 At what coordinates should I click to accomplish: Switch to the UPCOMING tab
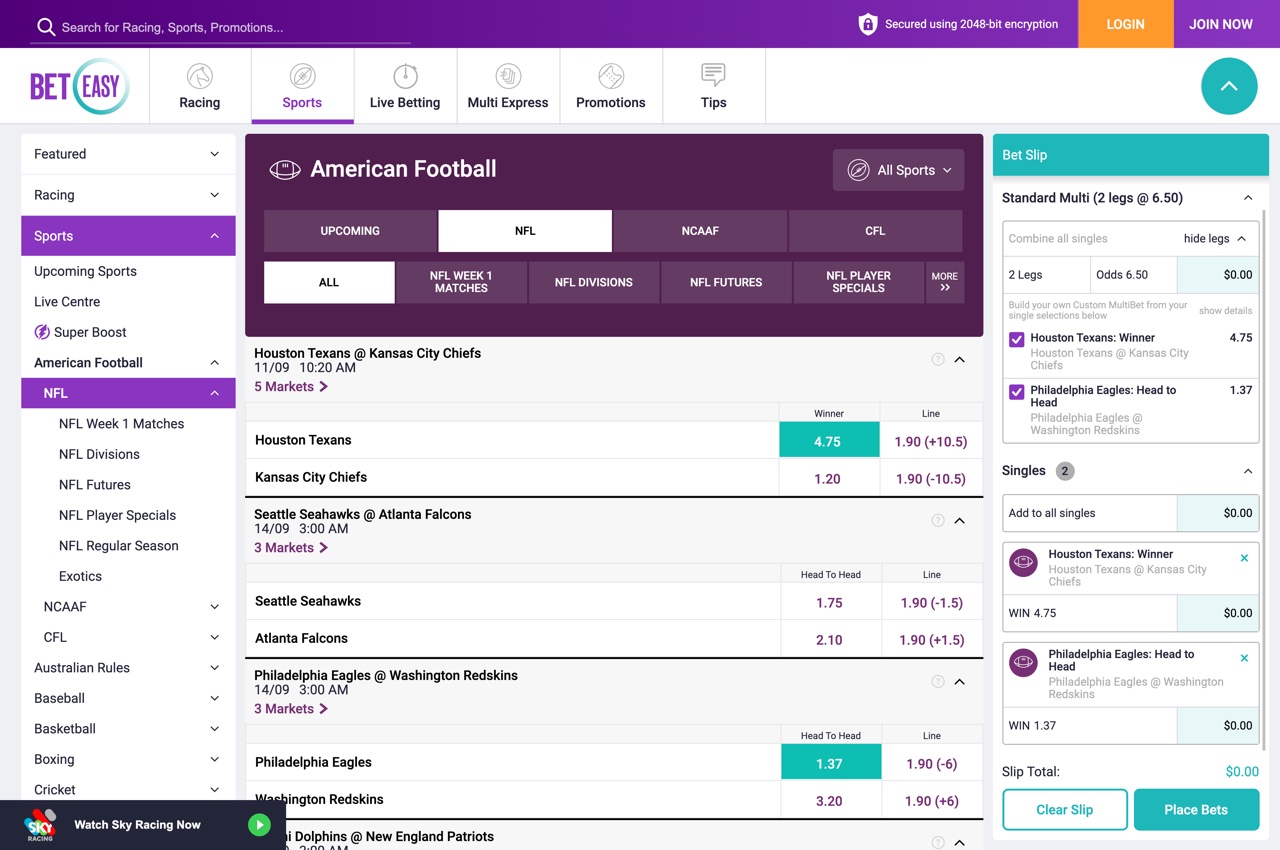(x=350, y=231)
